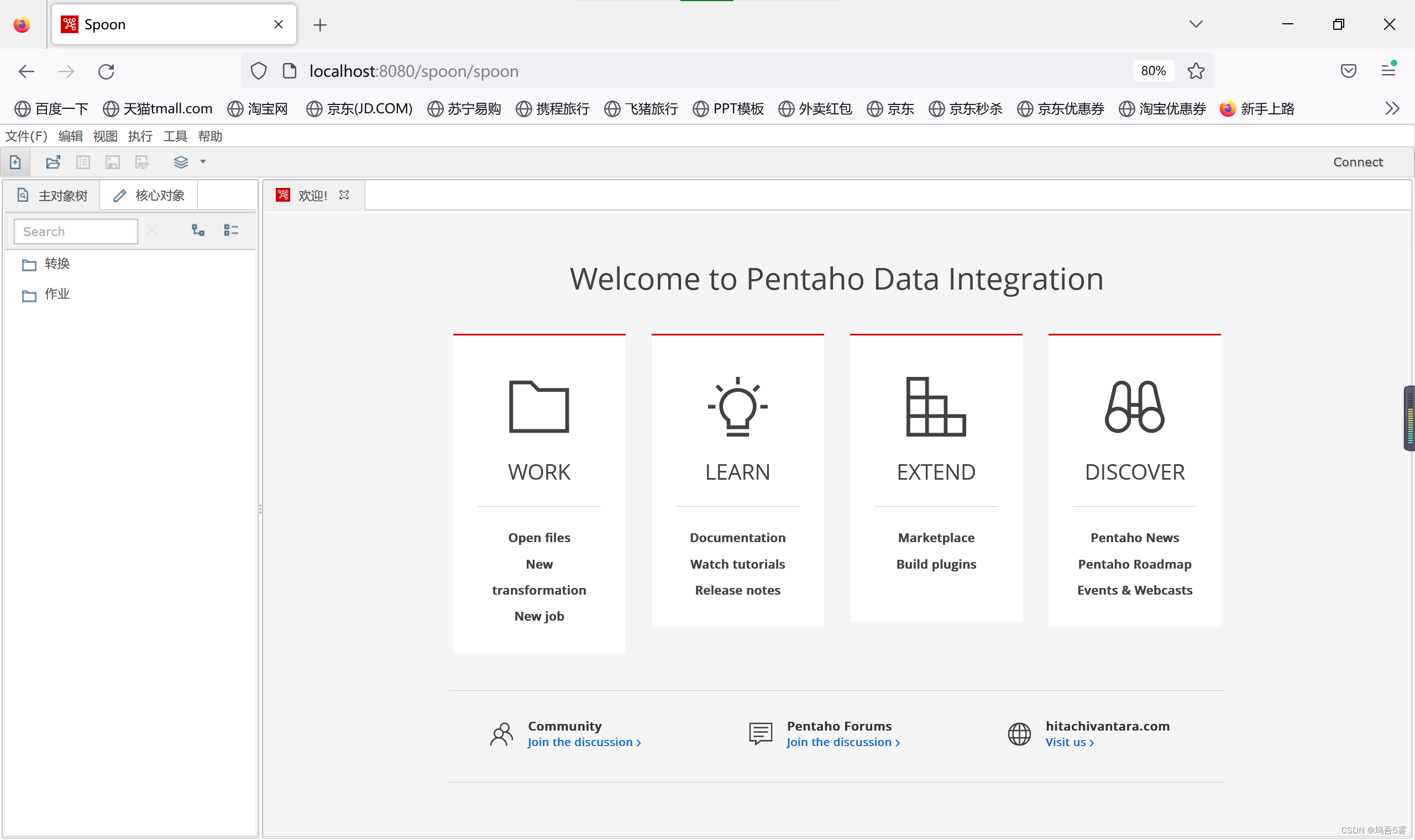The height and width of the screenshot is (840, 1415).
Task: Open the 百度一下 bookmark
Action: point(51,109)
